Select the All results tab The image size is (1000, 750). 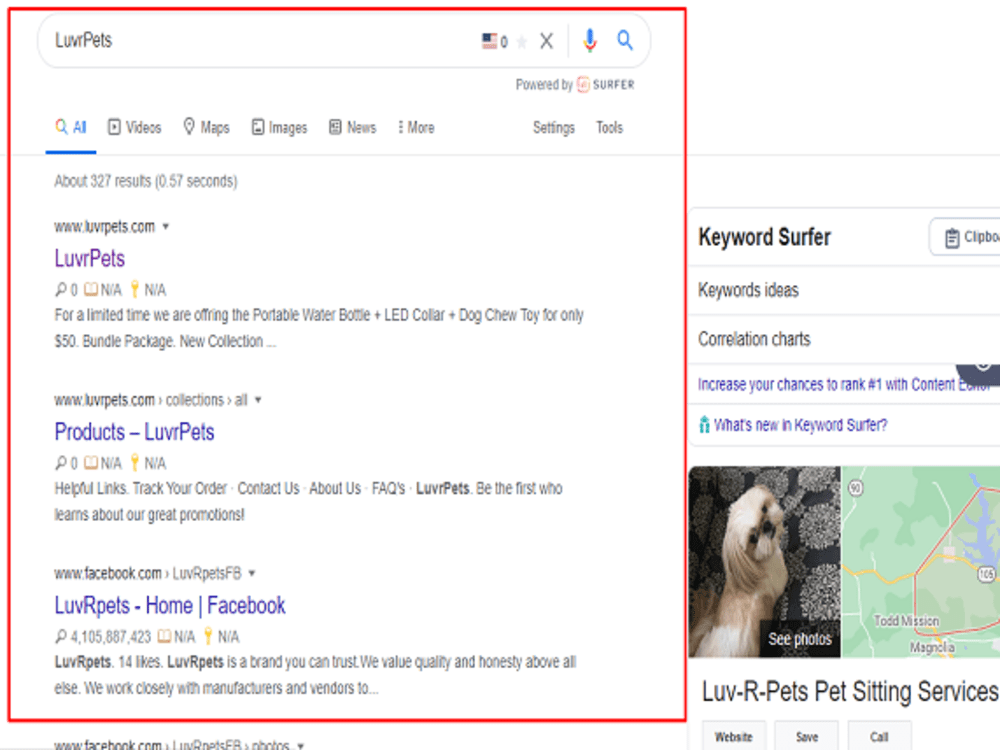[71, 128]
